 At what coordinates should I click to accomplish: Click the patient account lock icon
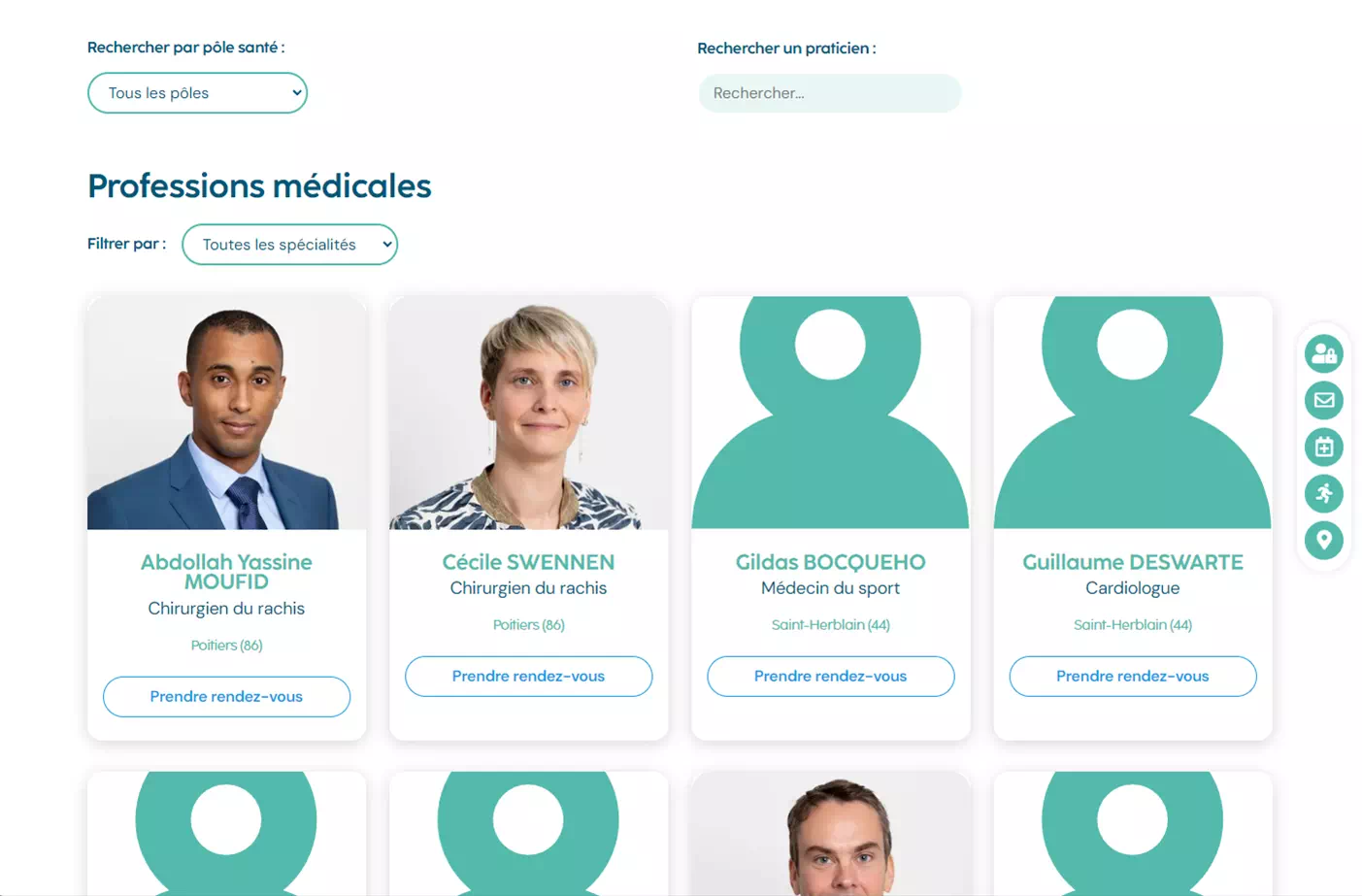click(x=1323, y=353)
